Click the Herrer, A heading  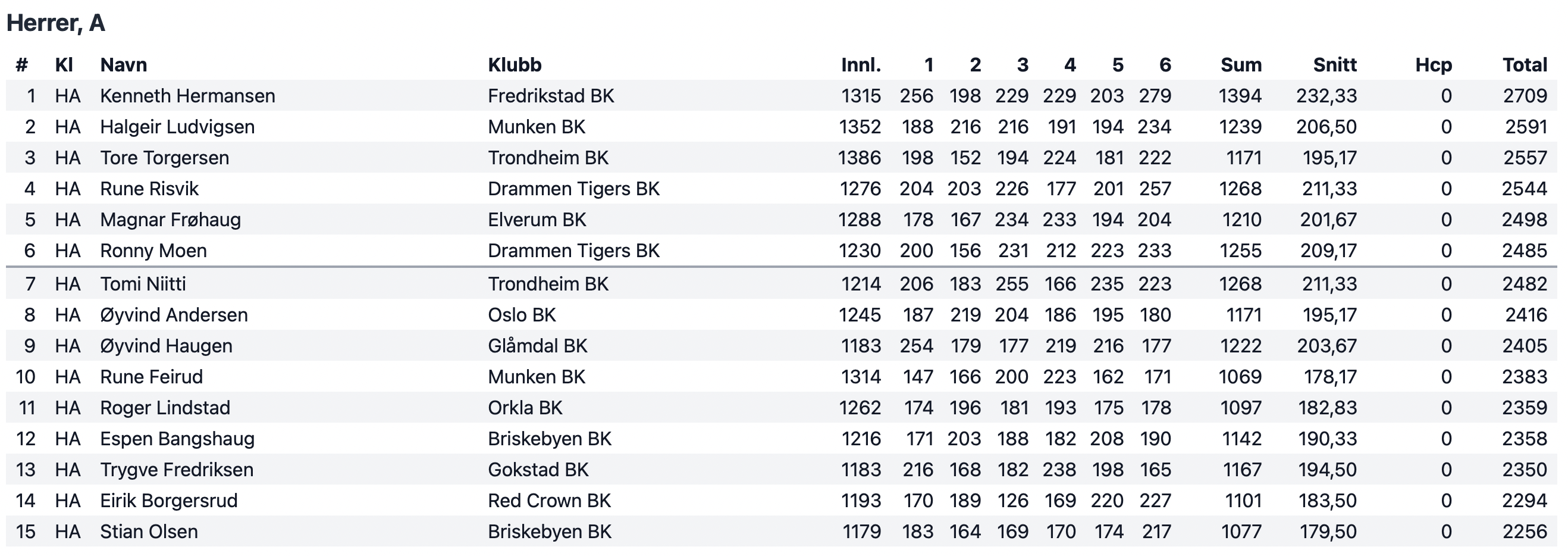pyautogui.click(x=56, y=23)
